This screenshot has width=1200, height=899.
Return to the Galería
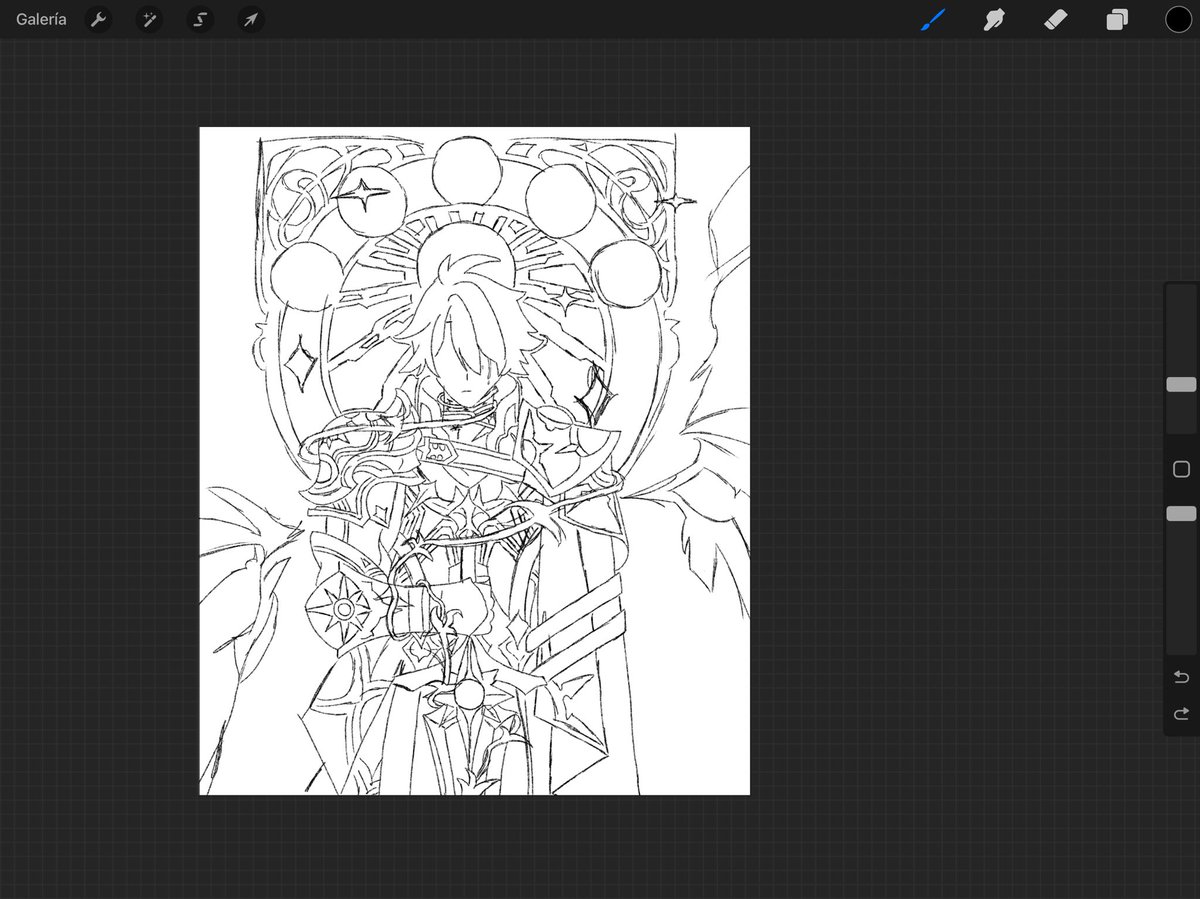pyautogui.click(x=40, y=19)
